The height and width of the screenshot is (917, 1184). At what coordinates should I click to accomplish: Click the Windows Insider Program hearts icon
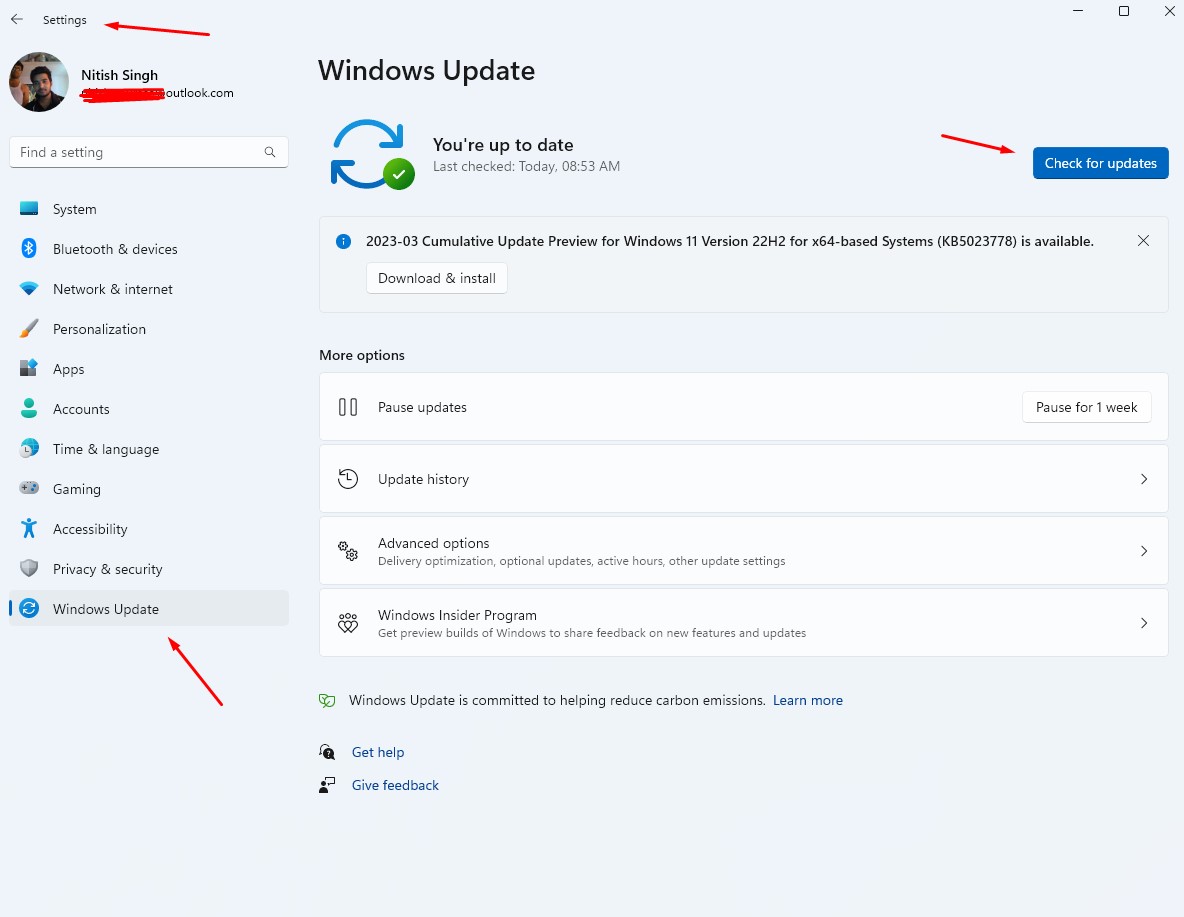[348, 623]
